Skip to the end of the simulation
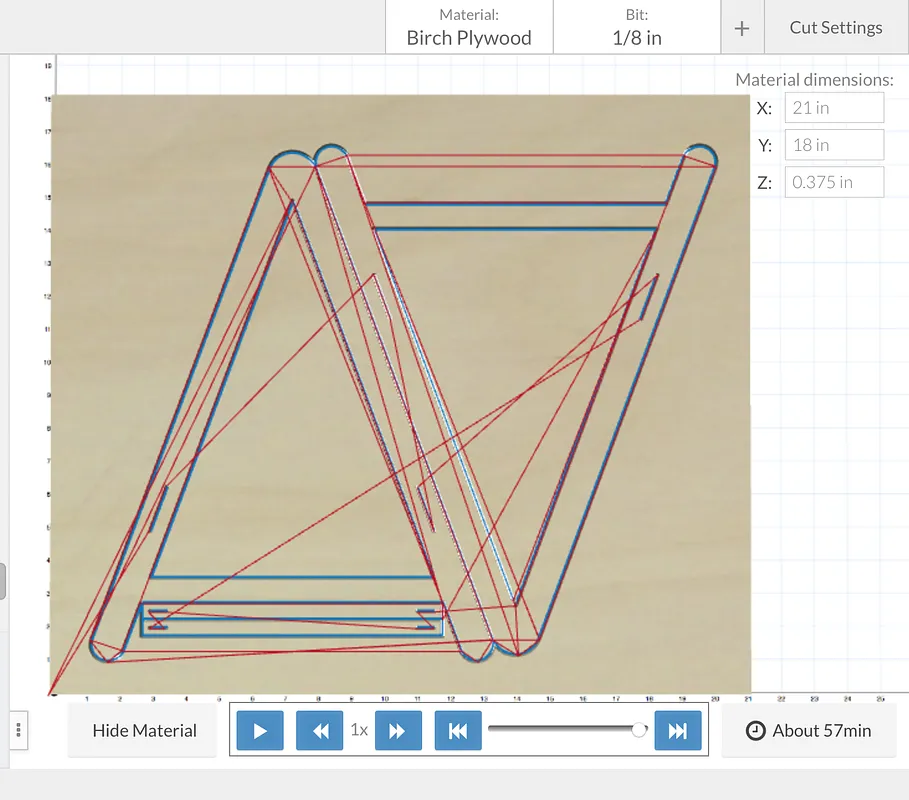 coord(677,731)
